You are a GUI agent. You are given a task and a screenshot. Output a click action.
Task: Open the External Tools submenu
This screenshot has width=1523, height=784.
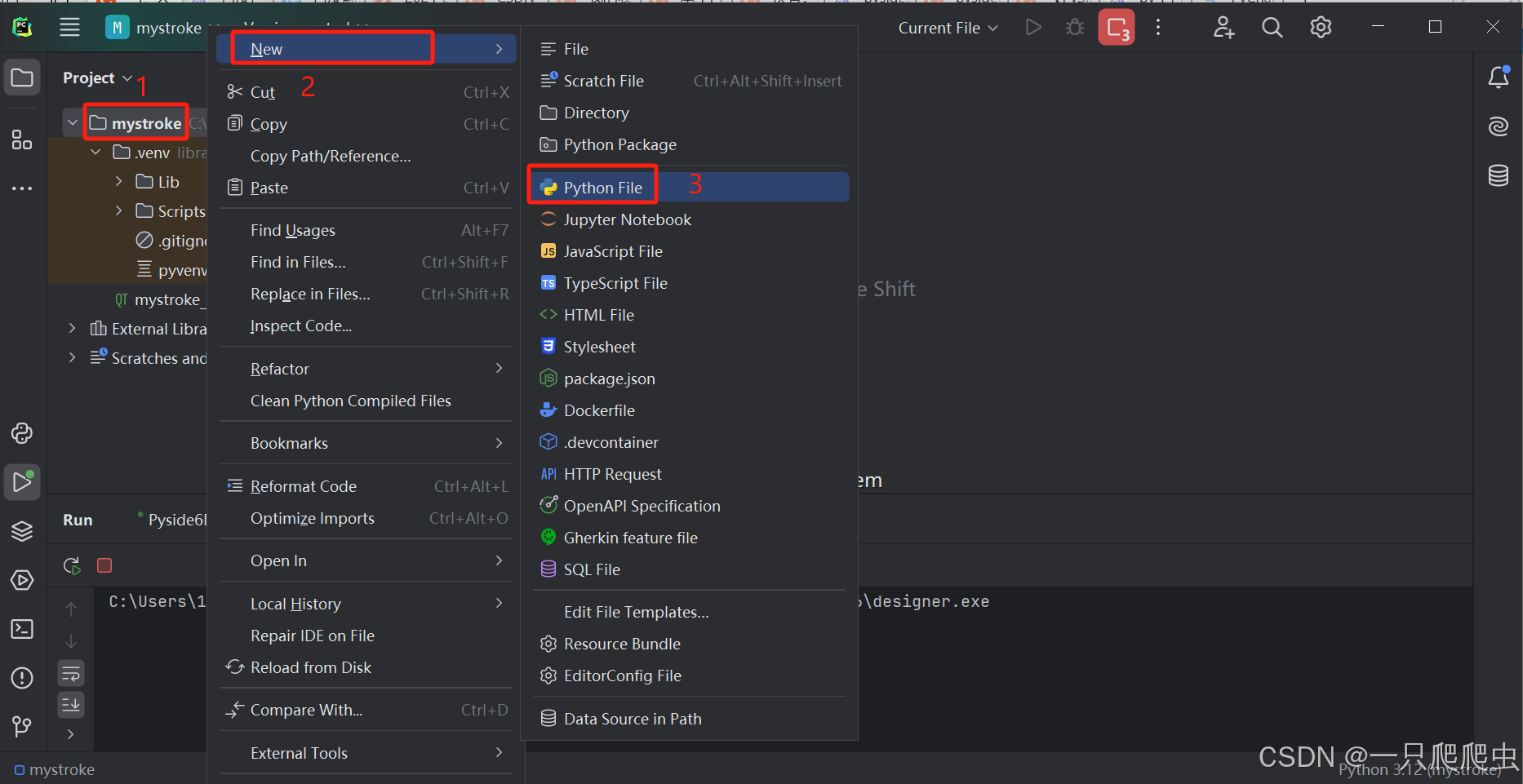coord(366,753)
